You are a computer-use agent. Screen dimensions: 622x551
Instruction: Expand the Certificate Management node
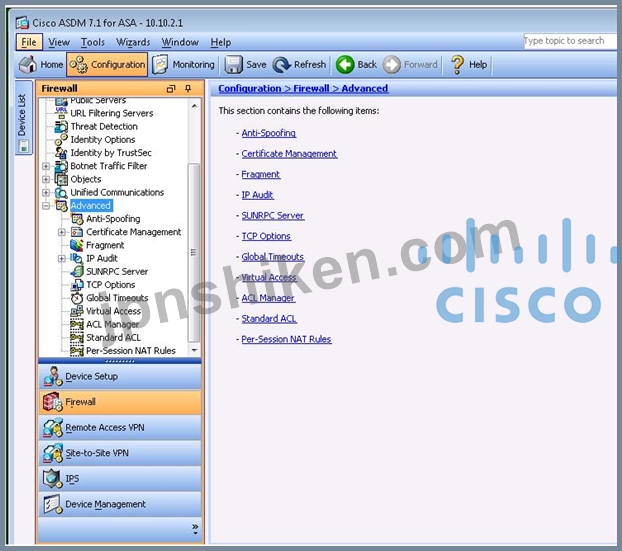click(61, 232)
